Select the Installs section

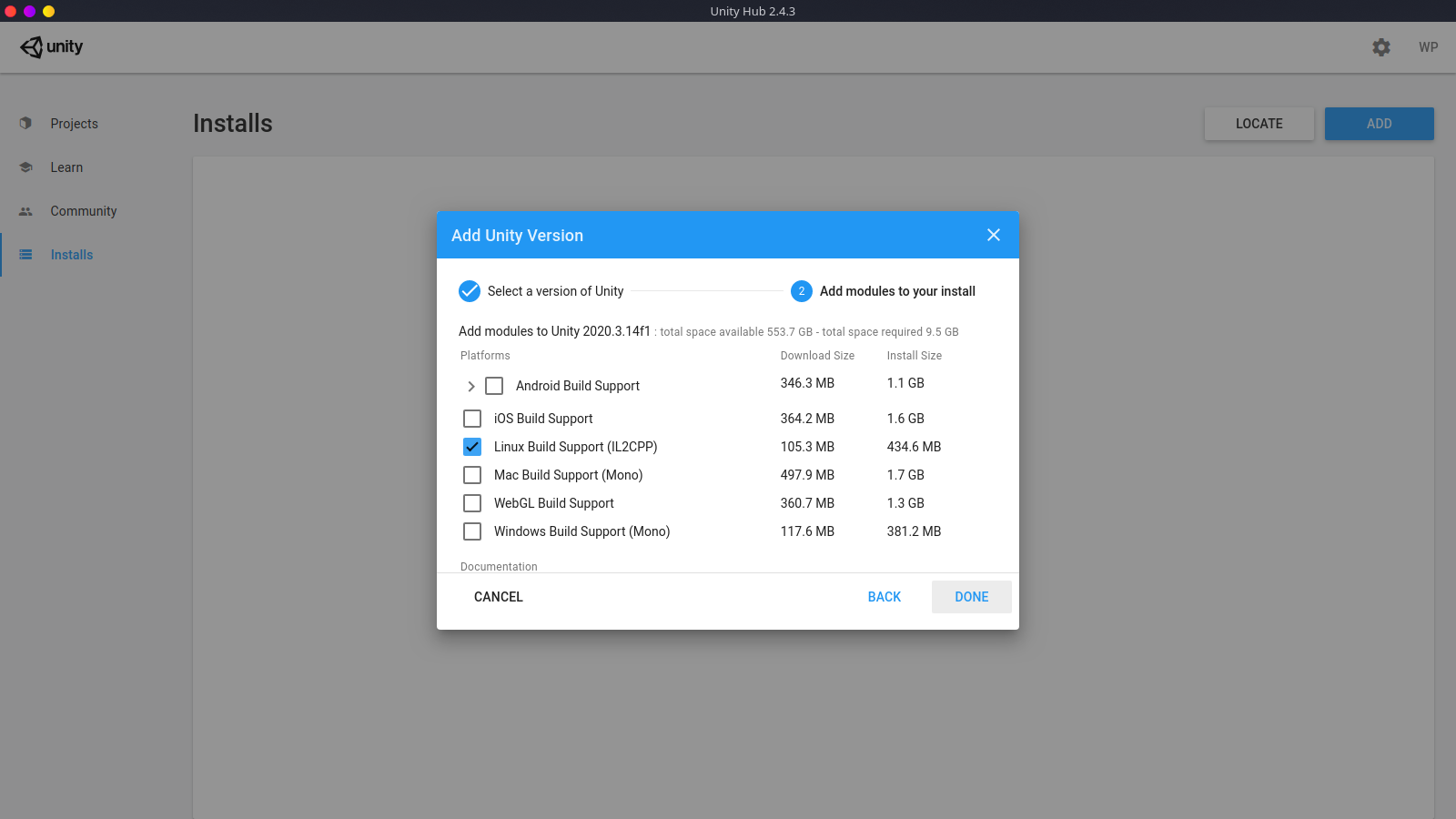tap(72, 255)
